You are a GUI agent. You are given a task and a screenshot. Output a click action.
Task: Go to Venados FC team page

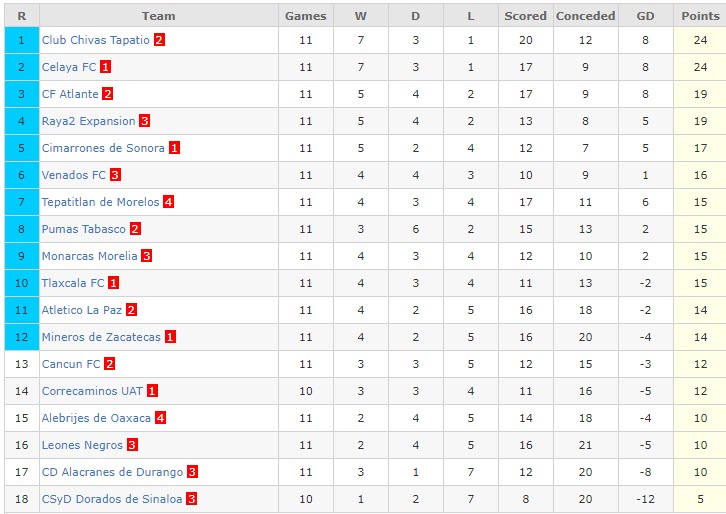tap(73, 175)
